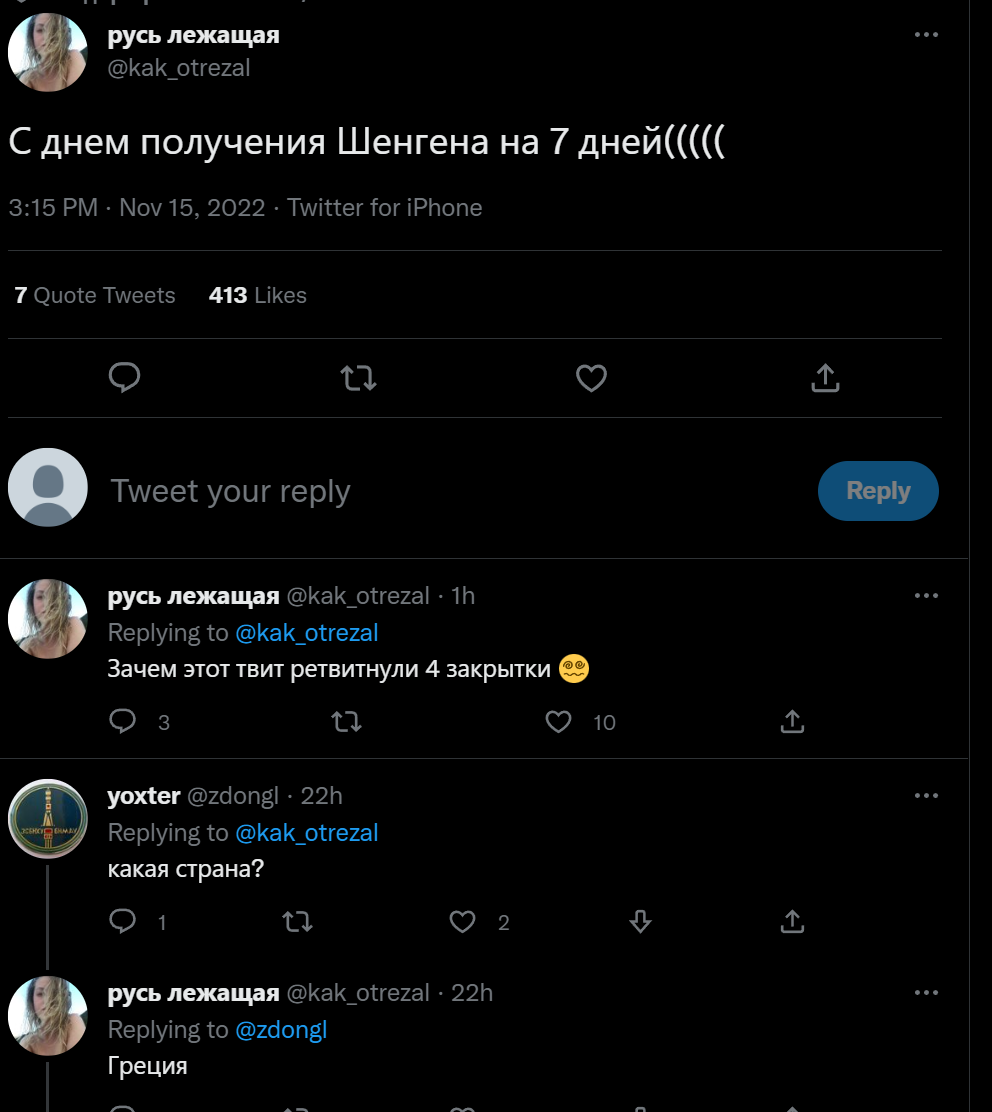The image size is (992, 1112).
Task: Retweet the 'Зачем этот твит' reply
Action: tap(346, 722)
